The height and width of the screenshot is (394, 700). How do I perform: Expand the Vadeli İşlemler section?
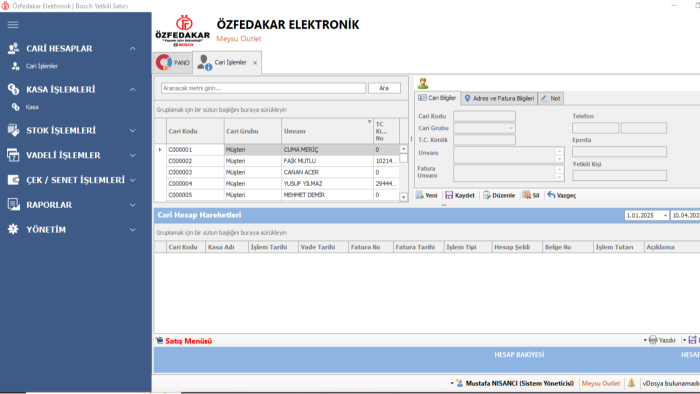133,155
